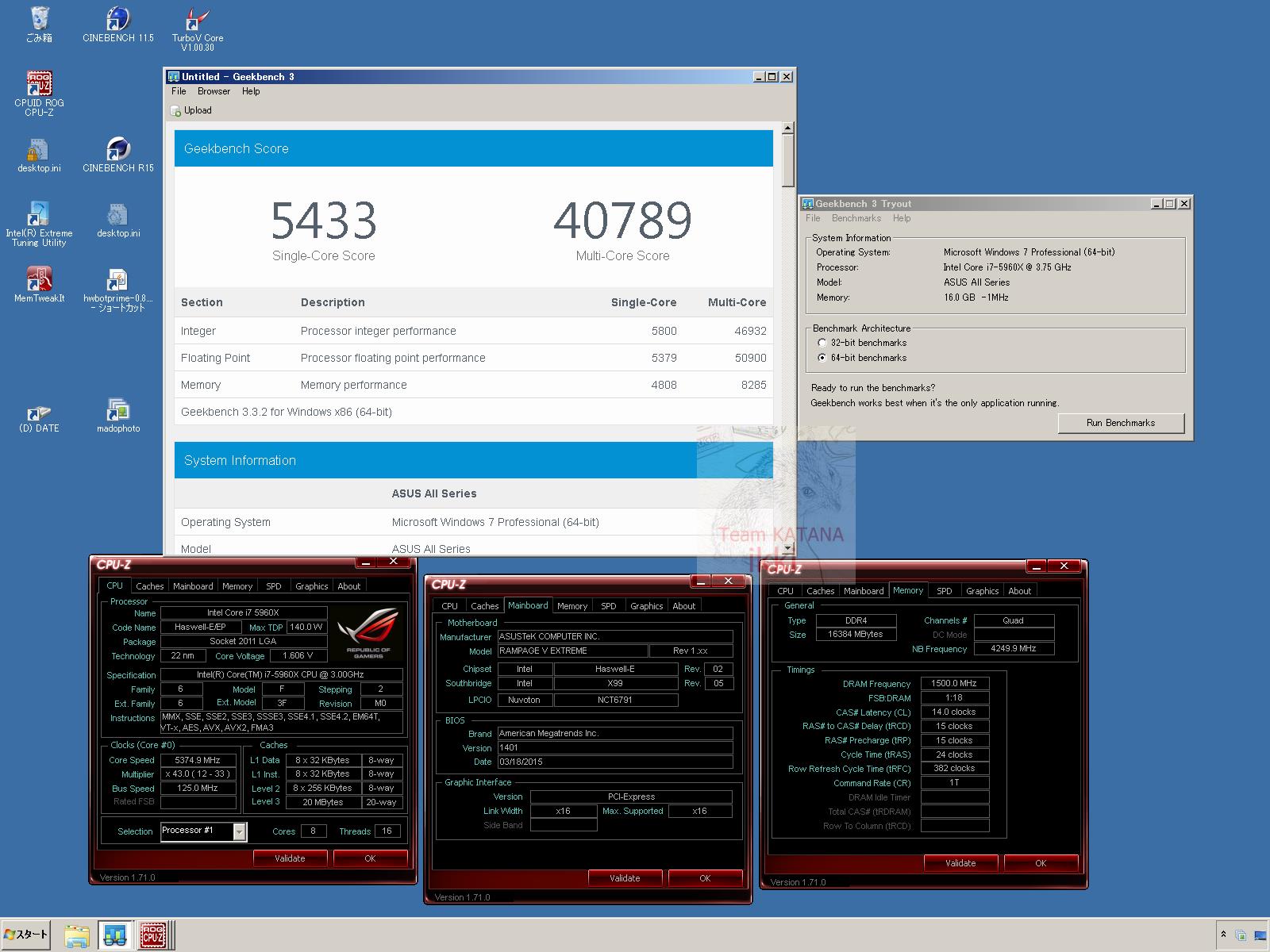Click Upload label in Geekbench toolbar
This screenshot has width=1270, height=952.
[198, 111]
